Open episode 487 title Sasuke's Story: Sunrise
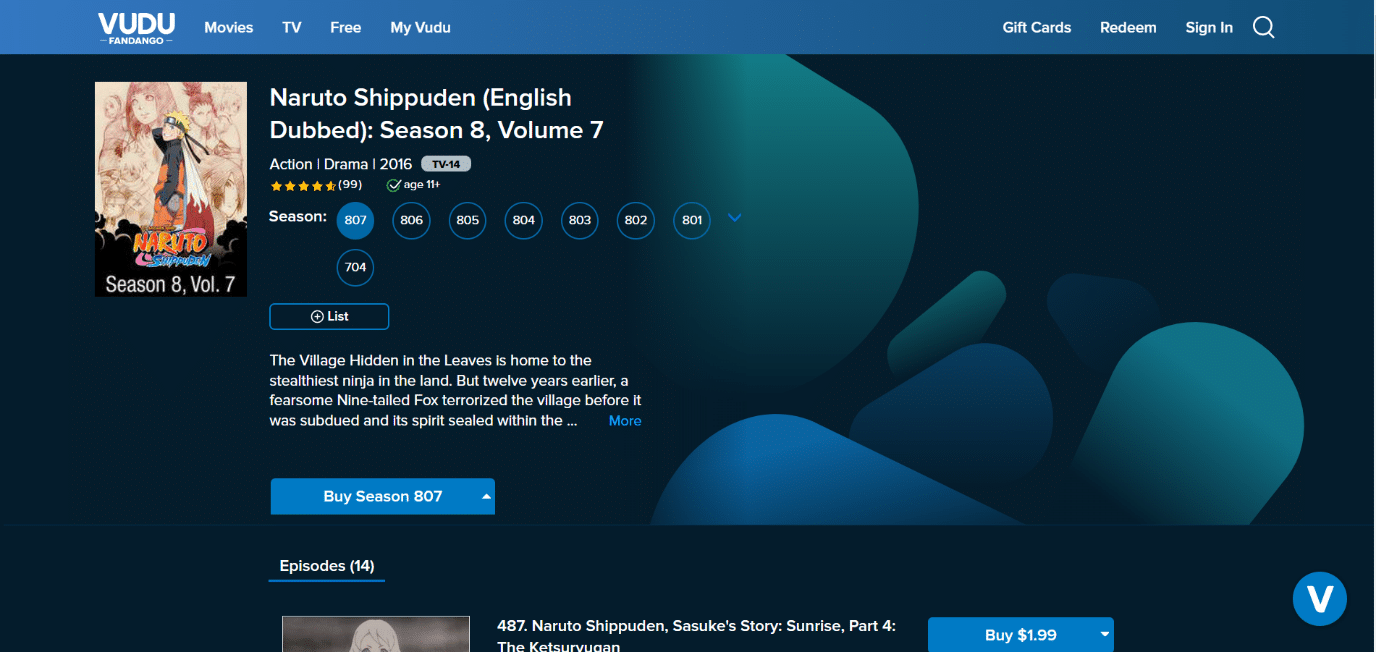Viewport: 1376px width, 652px height. point(696,636)
